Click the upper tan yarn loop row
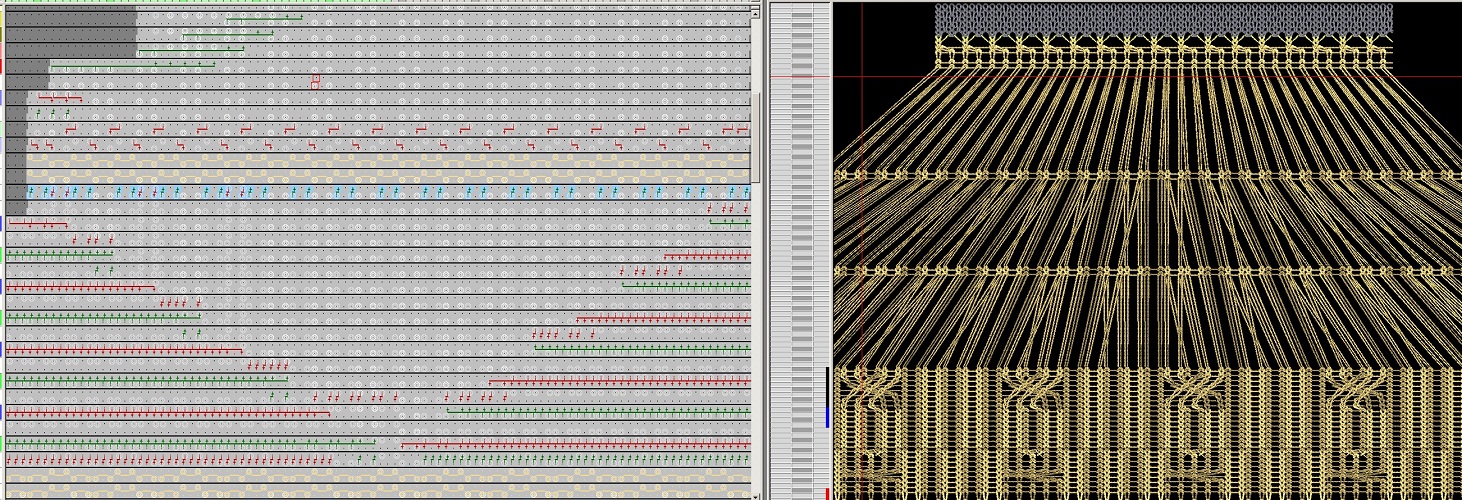This screenshot has width=1462, height=500. pos(388,157)
